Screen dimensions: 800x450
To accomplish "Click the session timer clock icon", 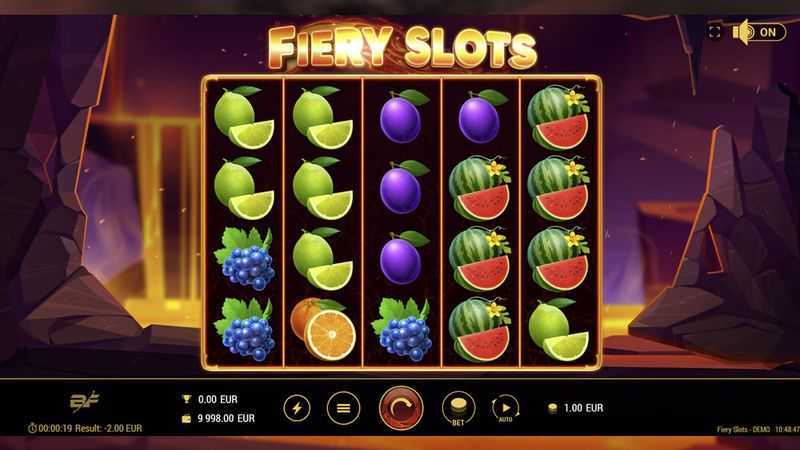I will click(32, 428).
